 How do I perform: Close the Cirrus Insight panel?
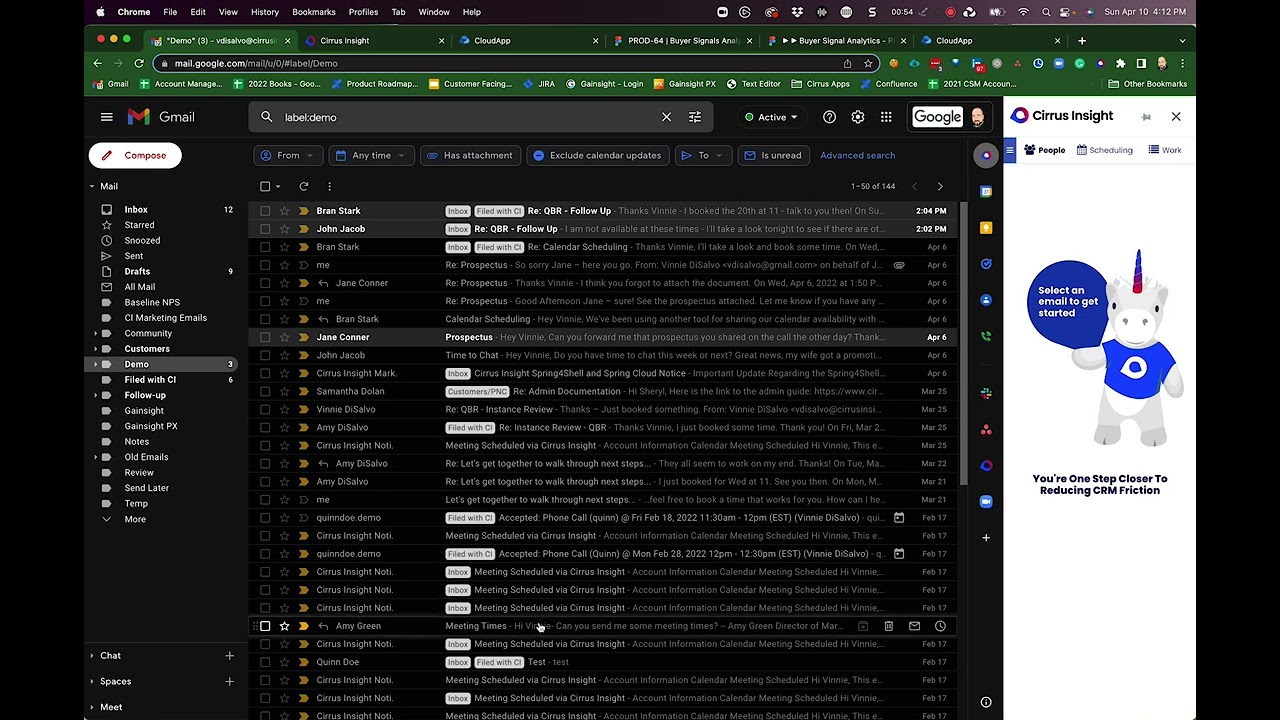[x=1176, y=117]
